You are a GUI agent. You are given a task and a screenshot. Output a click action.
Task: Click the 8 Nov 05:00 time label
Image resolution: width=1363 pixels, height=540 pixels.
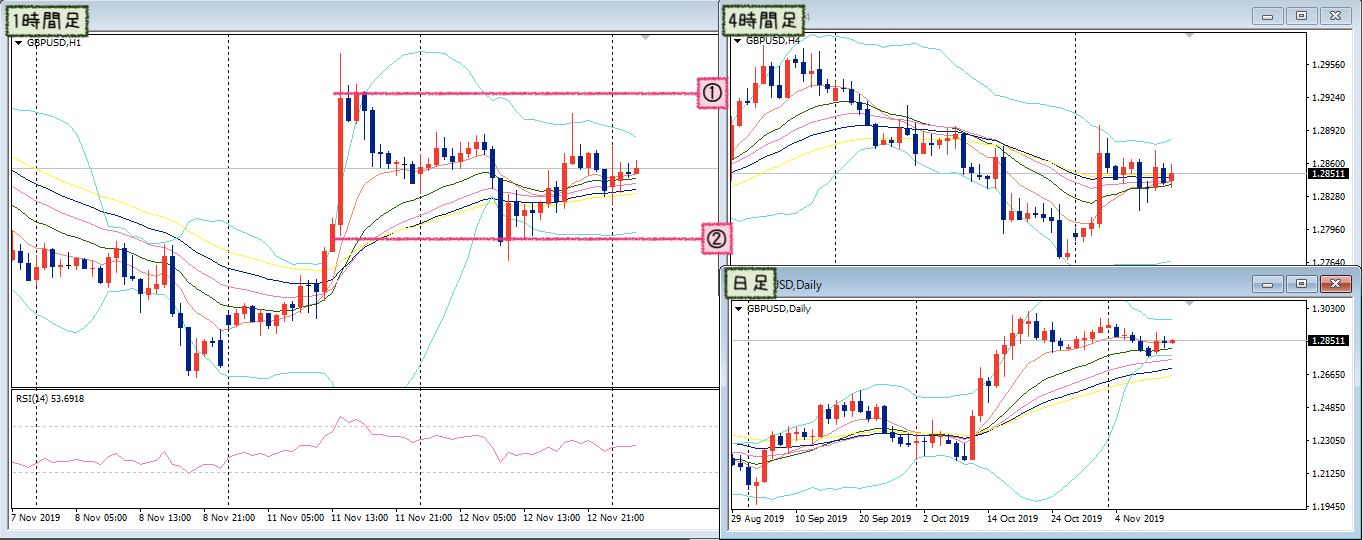coord(102,518)
